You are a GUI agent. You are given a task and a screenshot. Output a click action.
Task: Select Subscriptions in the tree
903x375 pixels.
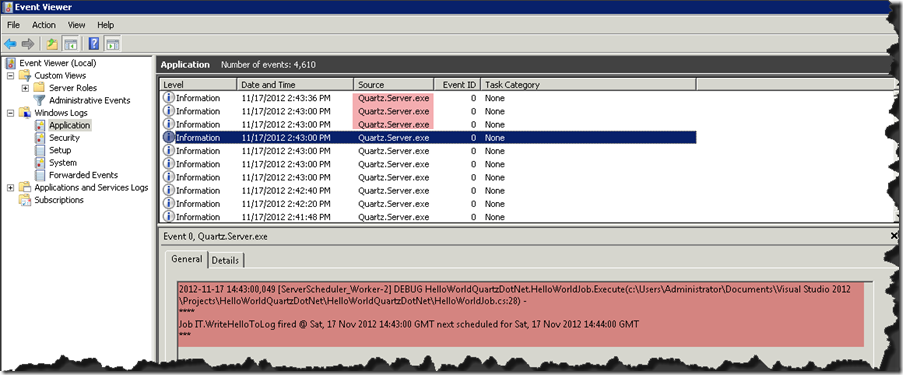click(59, 200)
